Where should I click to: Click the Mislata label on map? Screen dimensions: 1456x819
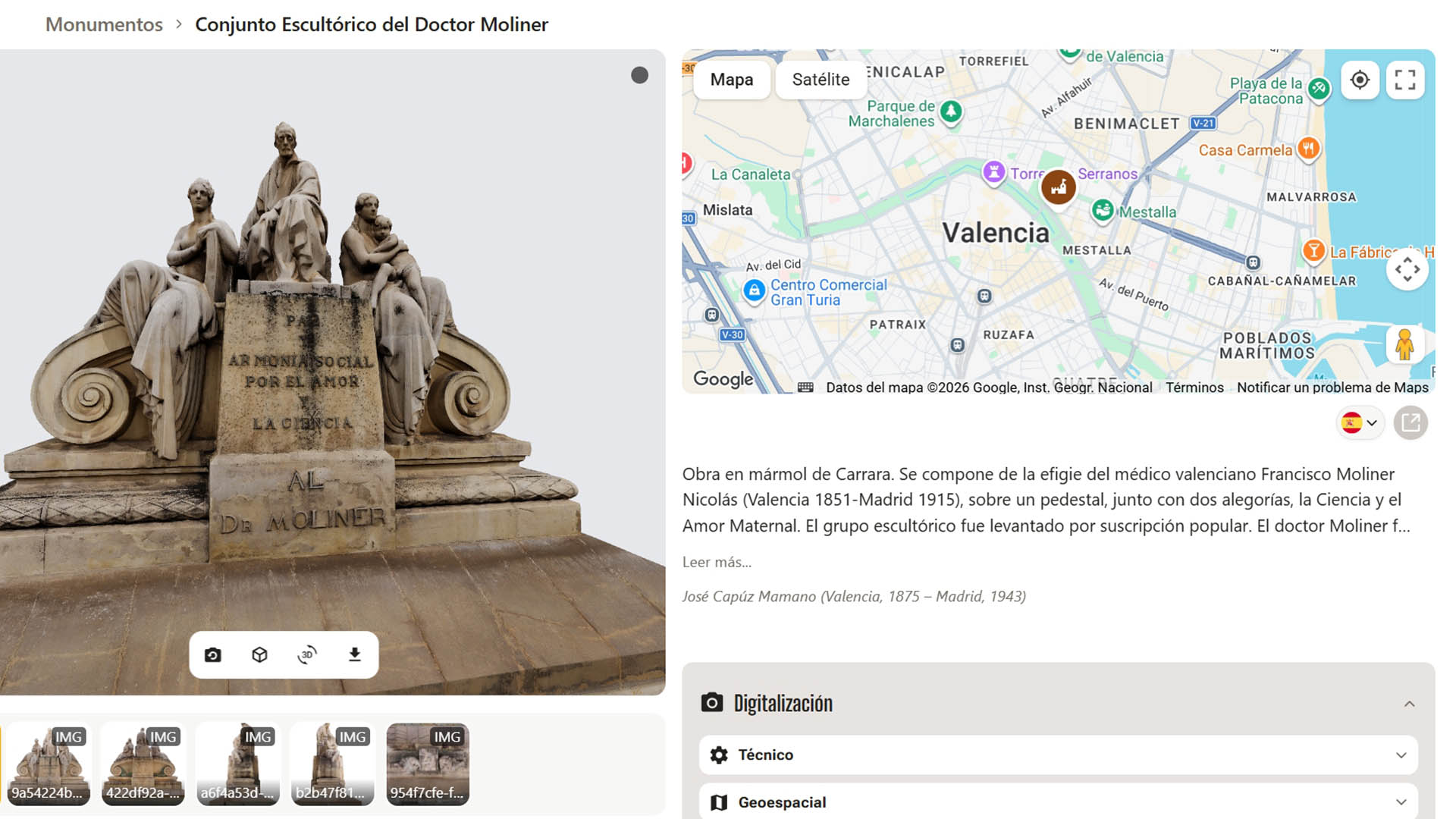coord(727,210)
